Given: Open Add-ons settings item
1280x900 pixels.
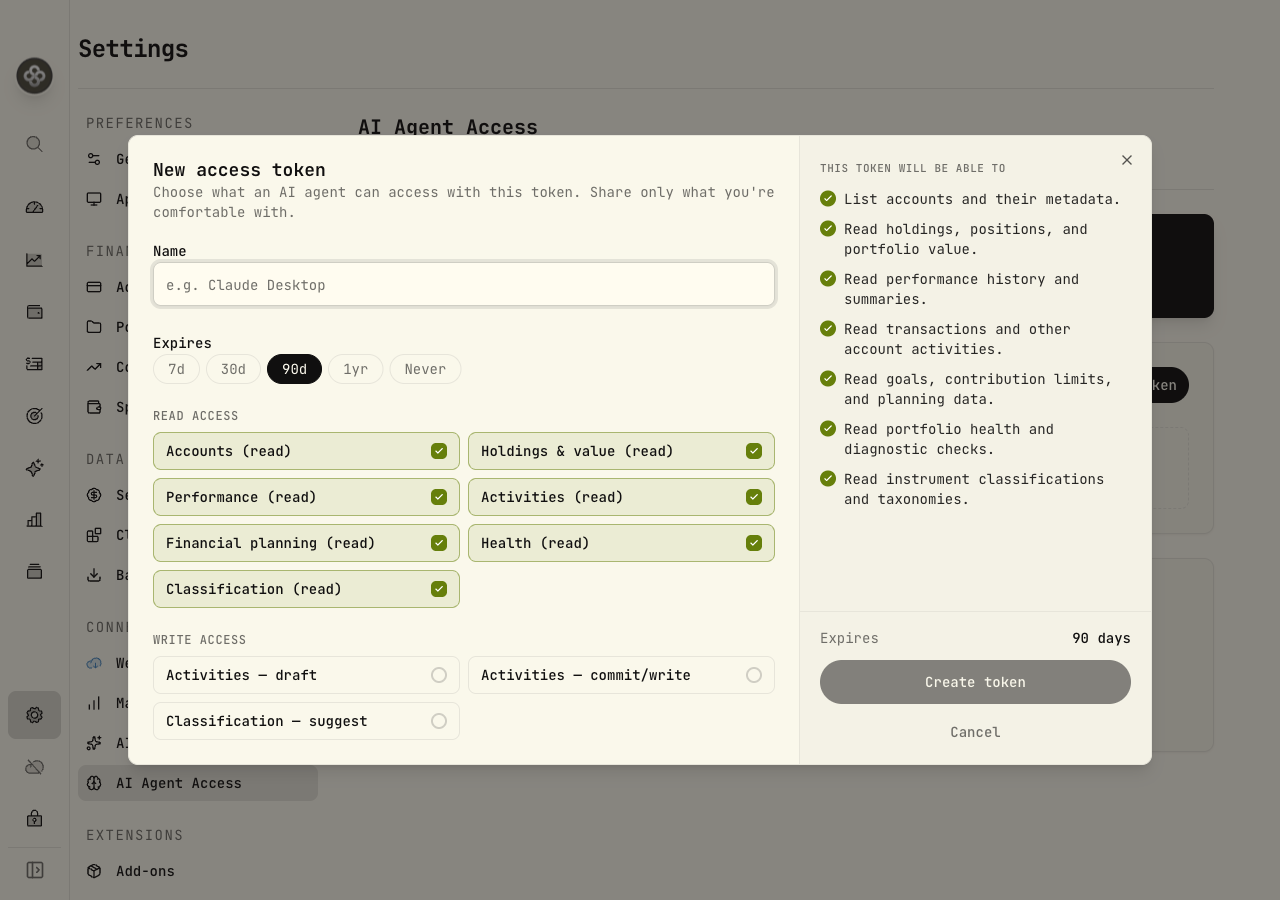Looking at the screenshot, I should point(198,871).
